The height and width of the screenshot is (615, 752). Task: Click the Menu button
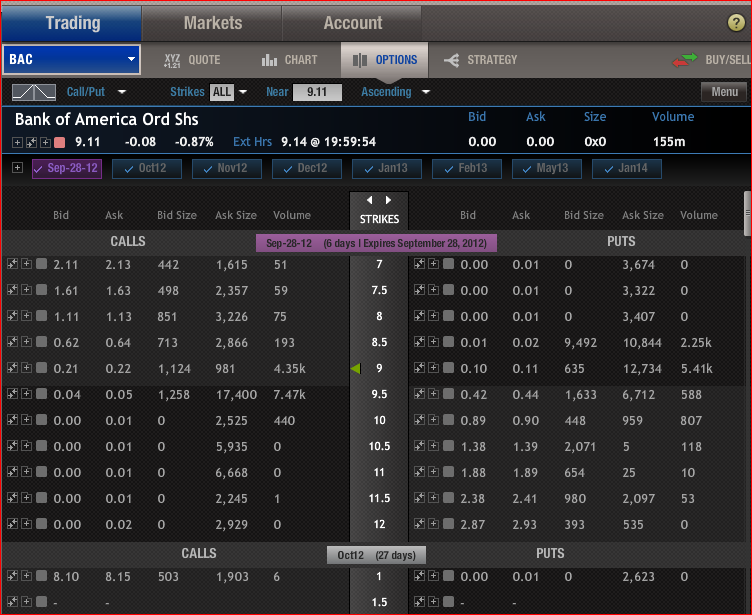pos(724,92)
